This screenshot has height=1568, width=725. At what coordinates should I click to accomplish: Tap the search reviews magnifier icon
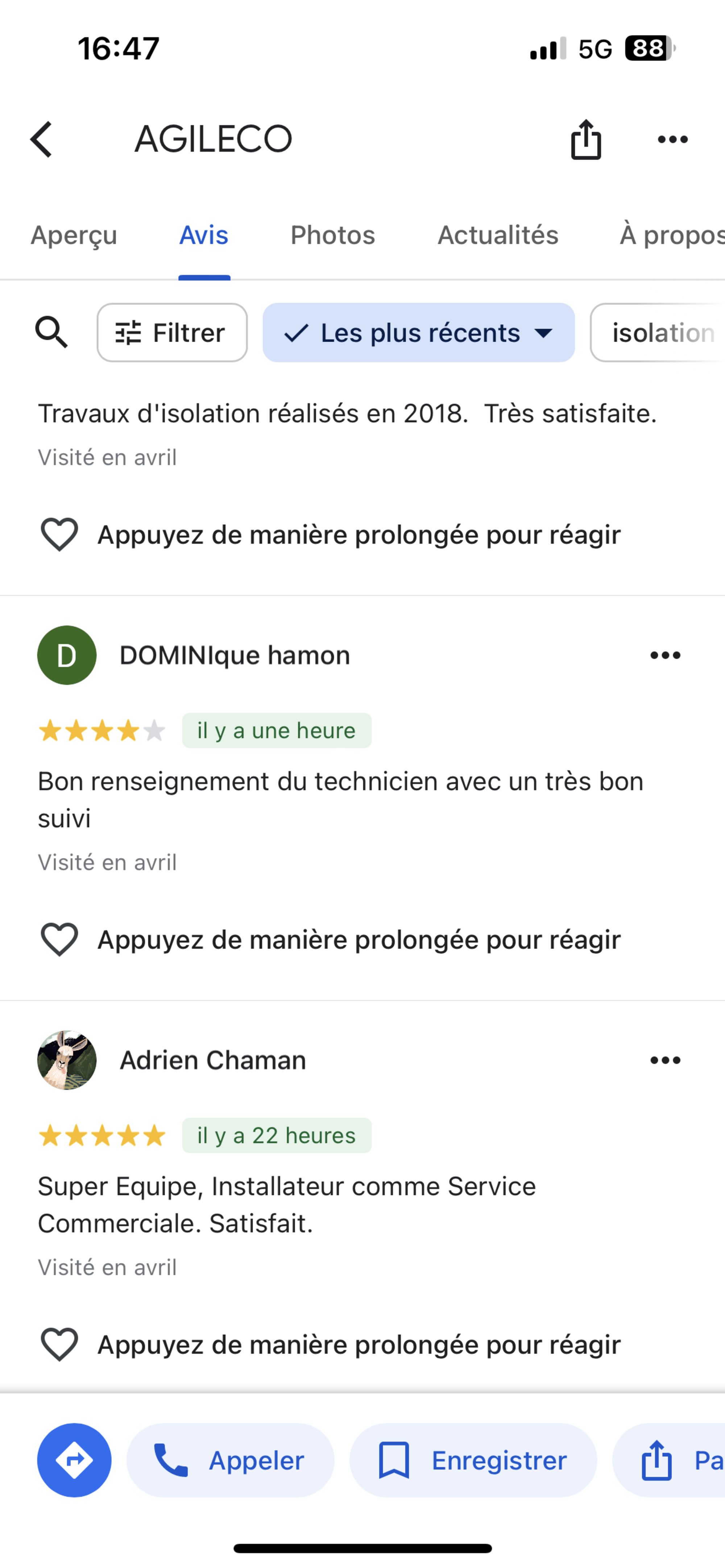click(51, 332)
